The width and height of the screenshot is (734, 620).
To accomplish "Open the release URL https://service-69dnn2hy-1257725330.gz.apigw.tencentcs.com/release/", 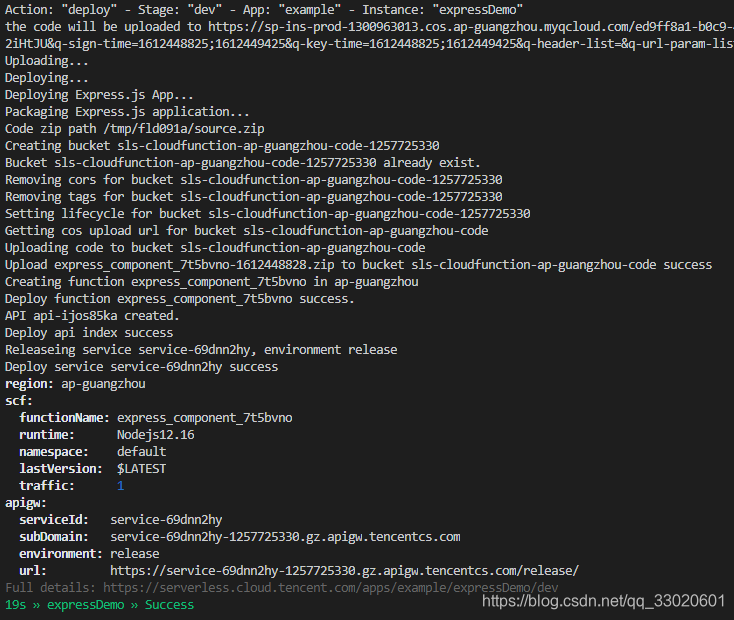I will point(345,570).
